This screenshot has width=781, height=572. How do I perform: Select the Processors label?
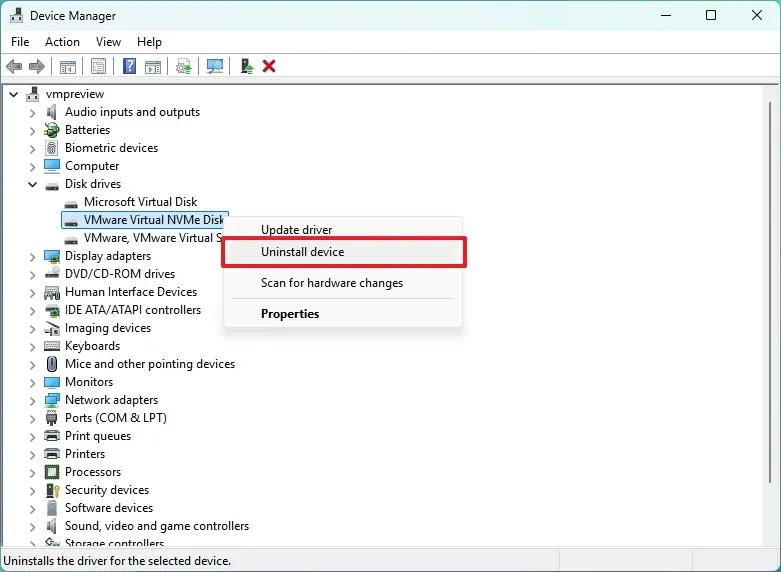pos(93,472)
